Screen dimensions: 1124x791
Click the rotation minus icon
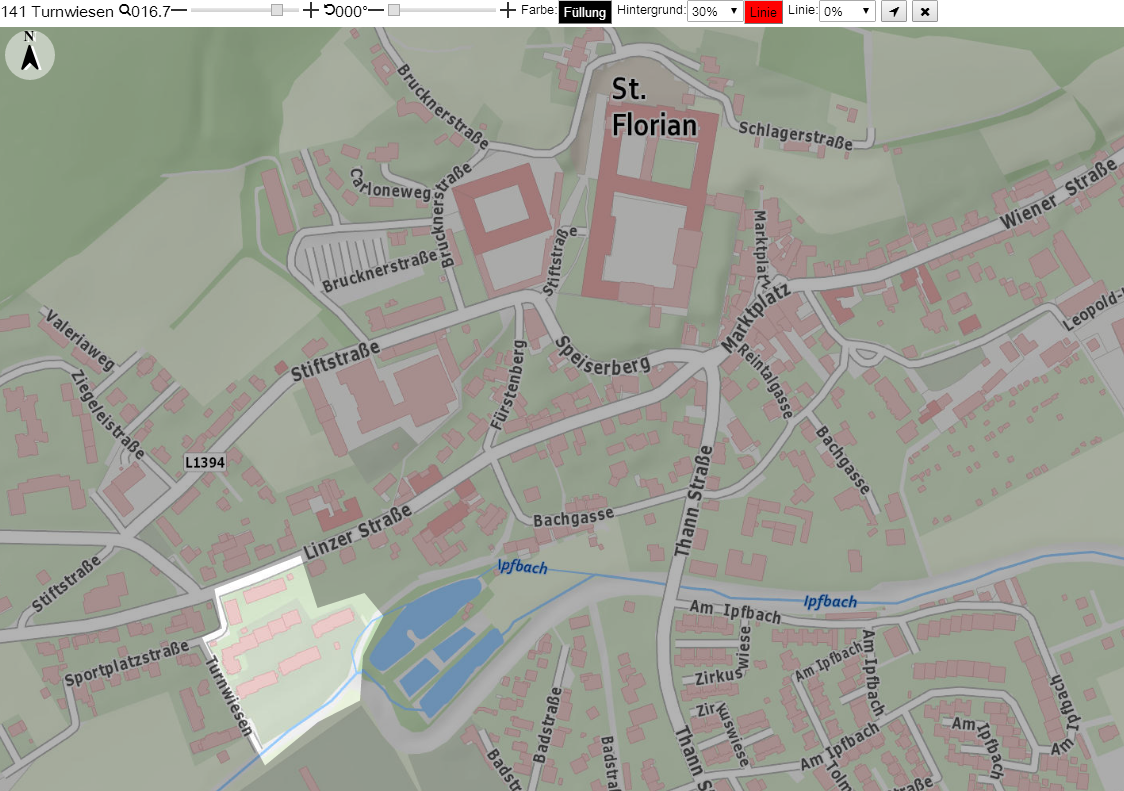click(x=376, y=11)
